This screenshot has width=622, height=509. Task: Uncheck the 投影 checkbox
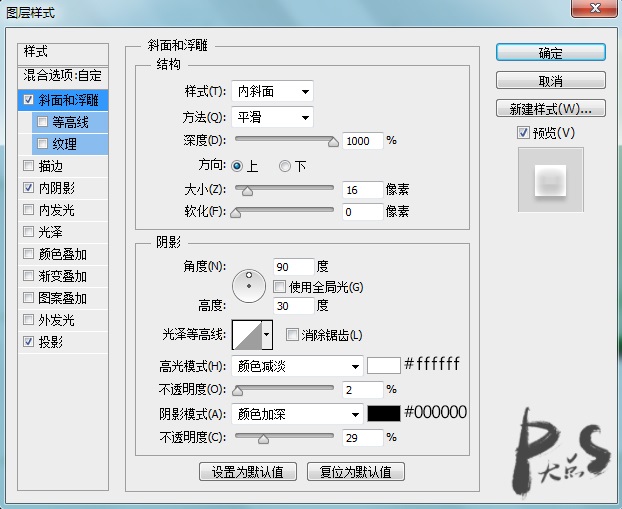click(x=28, y=341)
